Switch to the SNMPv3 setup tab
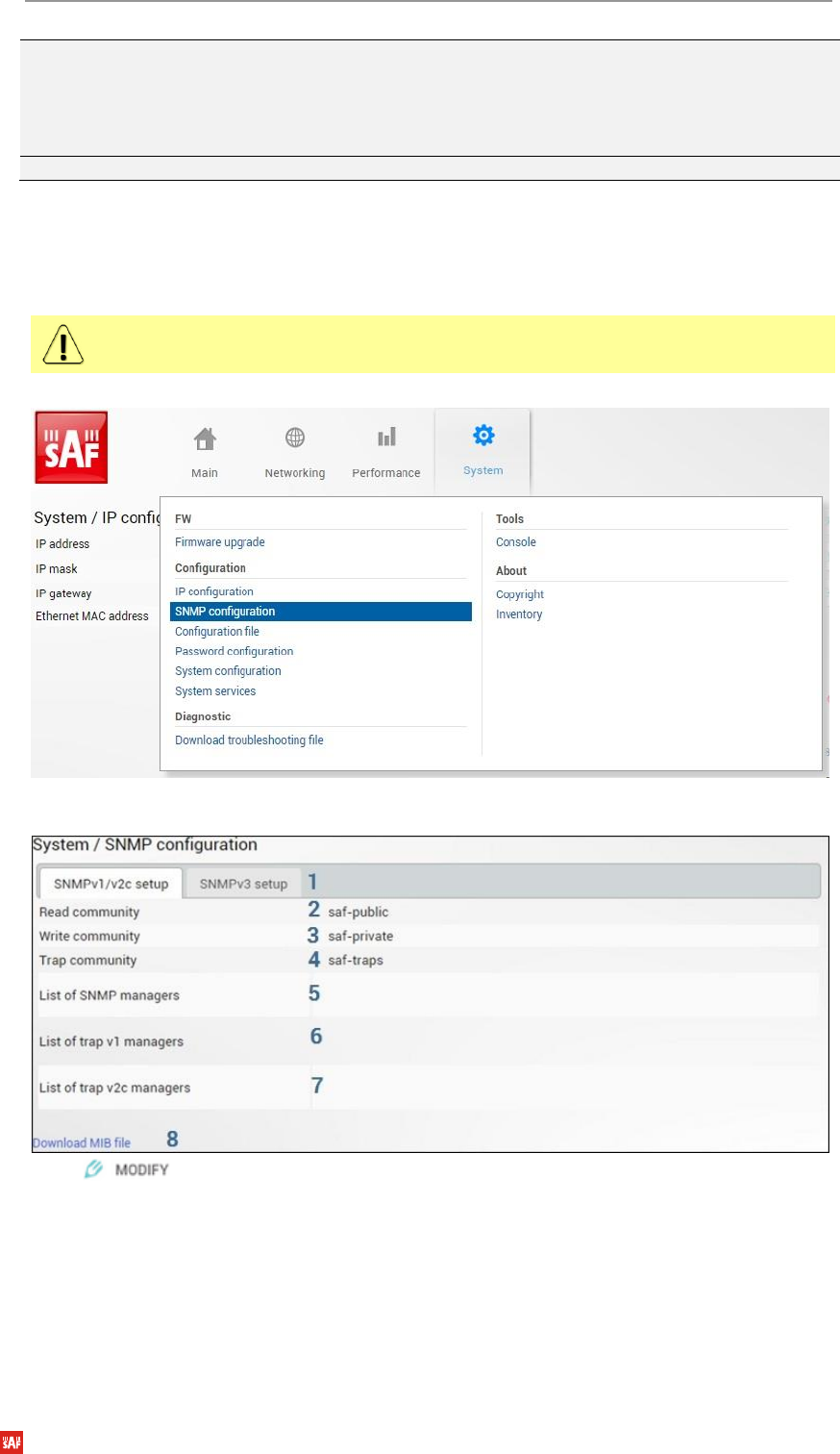 click(243, 884)
